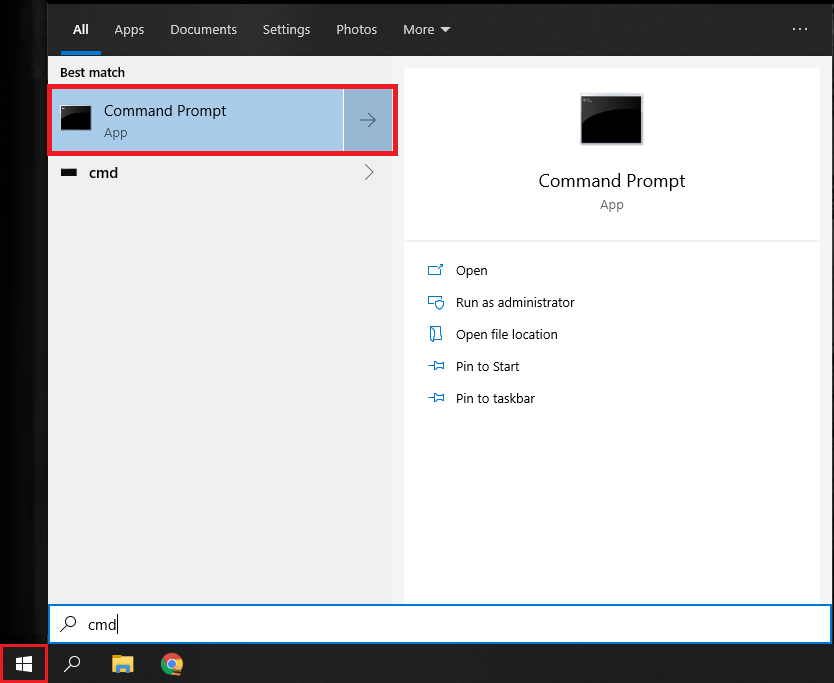The width and height of the screenshot is (834, 683).
Task: Select the Photos filter tab
Action: (x=356, y=30)
